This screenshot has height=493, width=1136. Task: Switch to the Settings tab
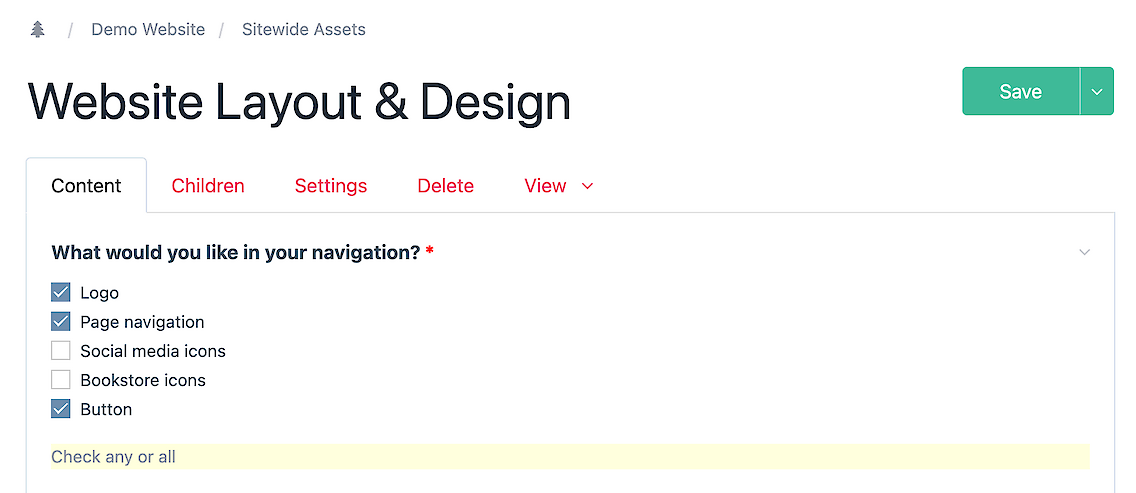pyautogui.click(x=331, y=186)
